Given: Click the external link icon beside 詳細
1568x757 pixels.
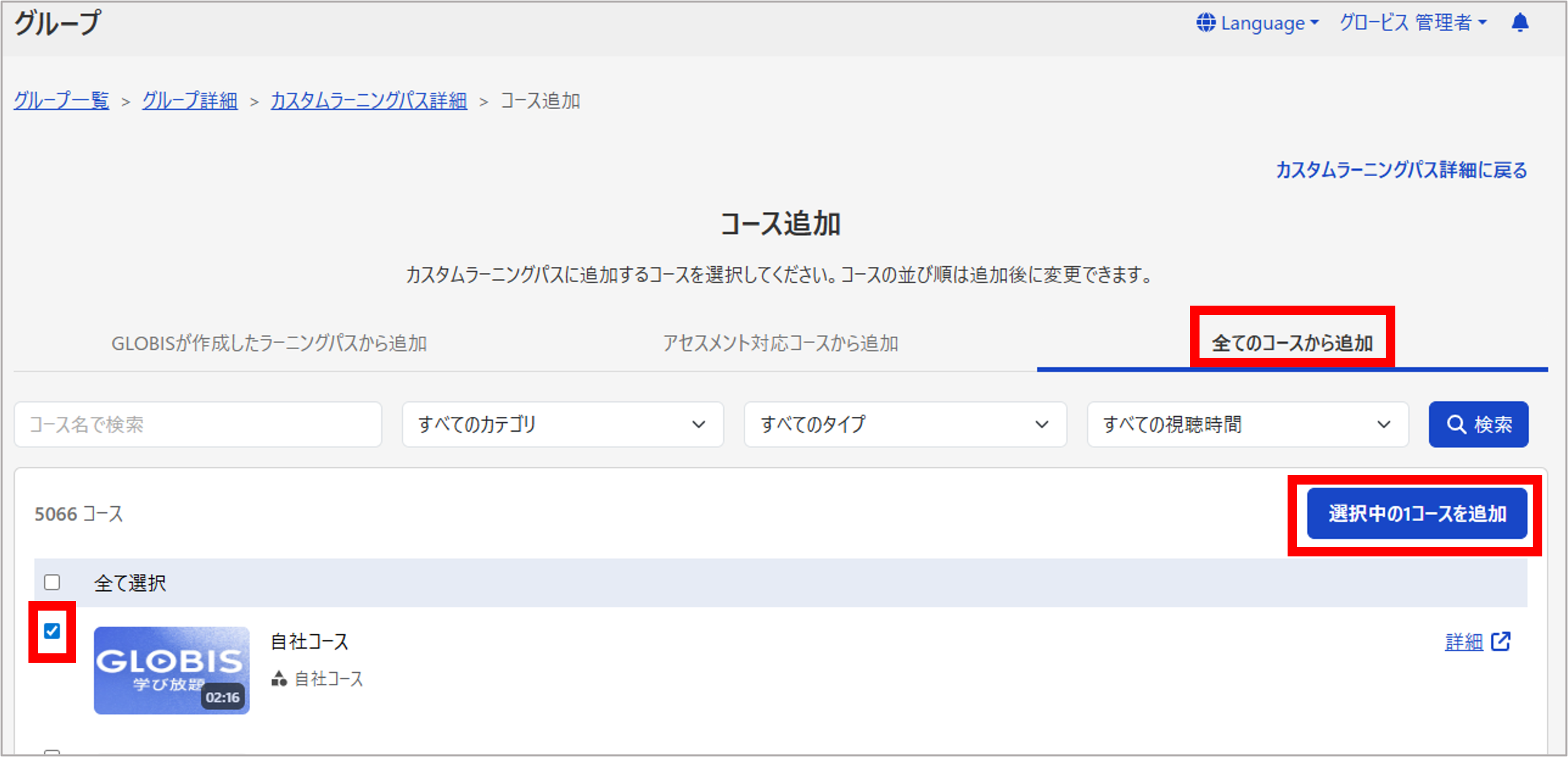Looking at the screenshot, I should 1501,641.
